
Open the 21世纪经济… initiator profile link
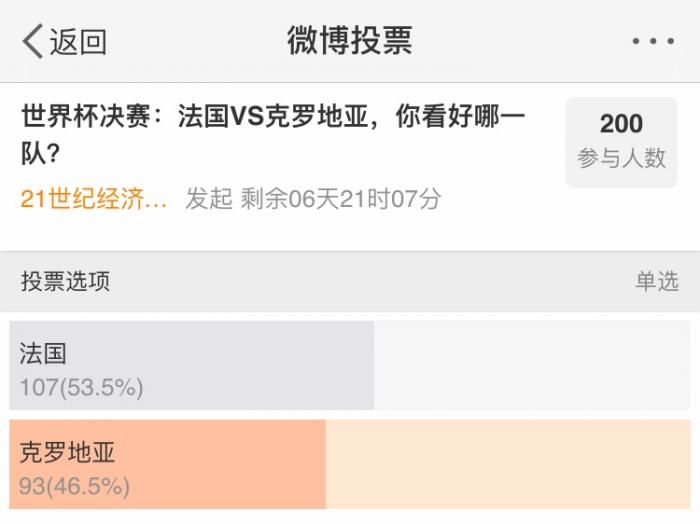pyautogui.click(x=94, y=199)
